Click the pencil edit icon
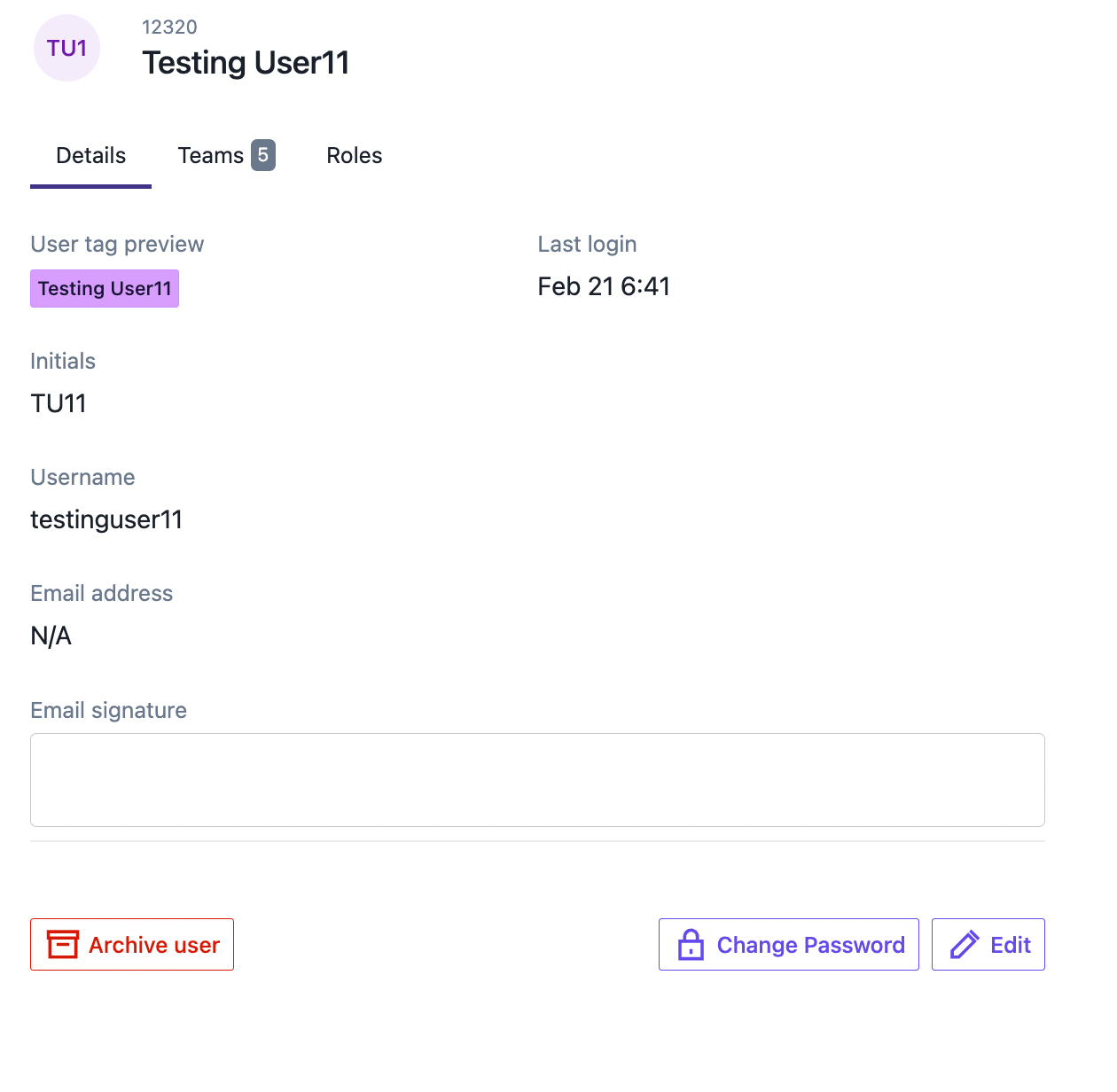The width and height of the screenshot is (1117, 1092). [965, 945]
